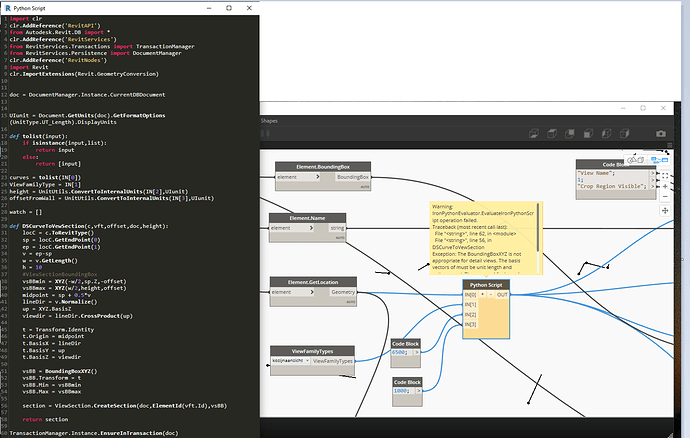Select ViewFamilyTypes node title
This screenshot has height=438, width=690.
click(312, 351)
